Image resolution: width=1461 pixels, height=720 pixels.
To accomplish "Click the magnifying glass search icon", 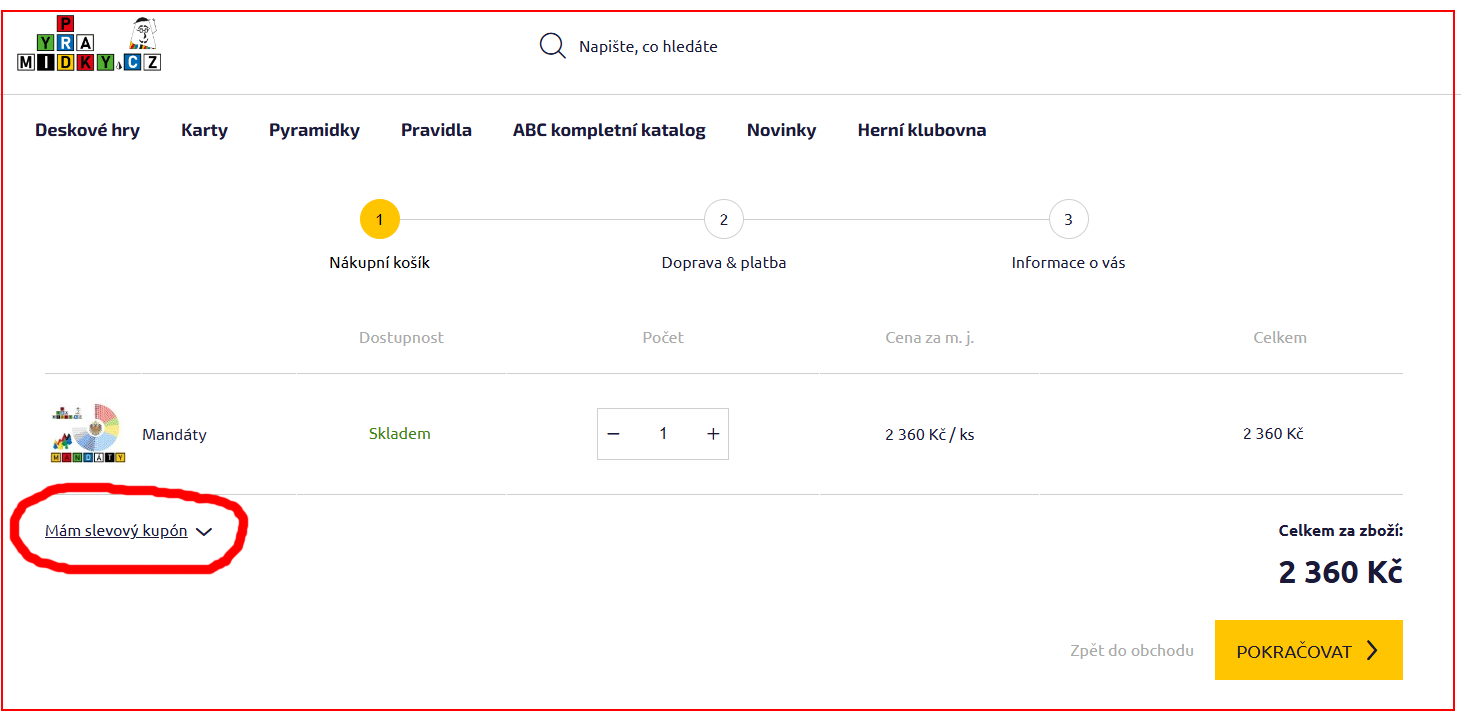I will pos(552,46).
